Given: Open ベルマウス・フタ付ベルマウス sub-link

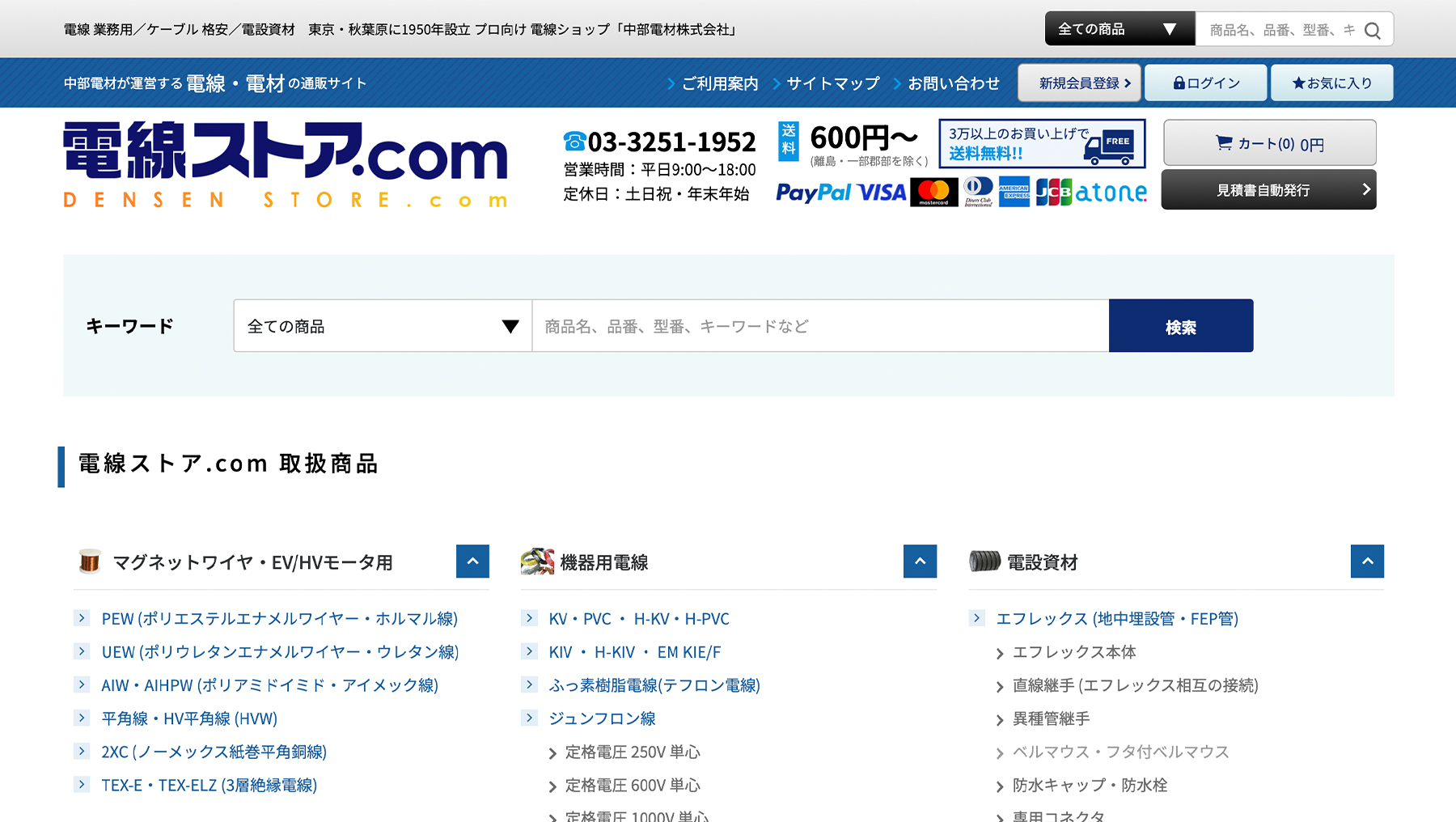Looking at the screenshot, I should [1120, 752].
